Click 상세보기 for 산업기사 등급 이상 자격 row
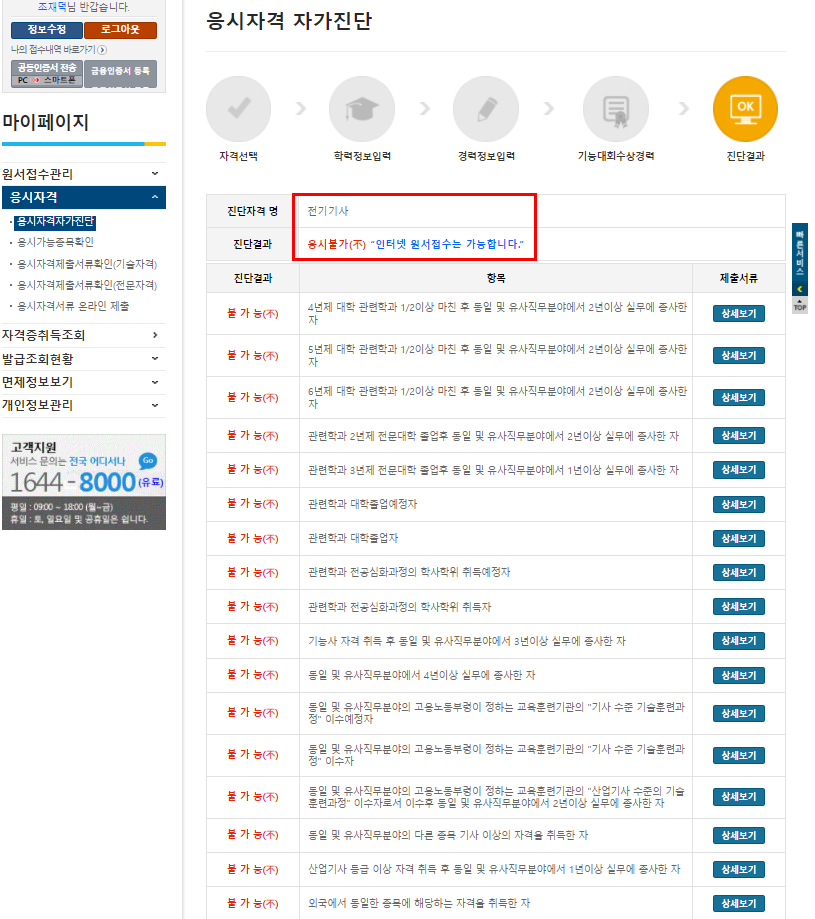The width and height of the screenshot is (815, 919). [x=738, y=869]
